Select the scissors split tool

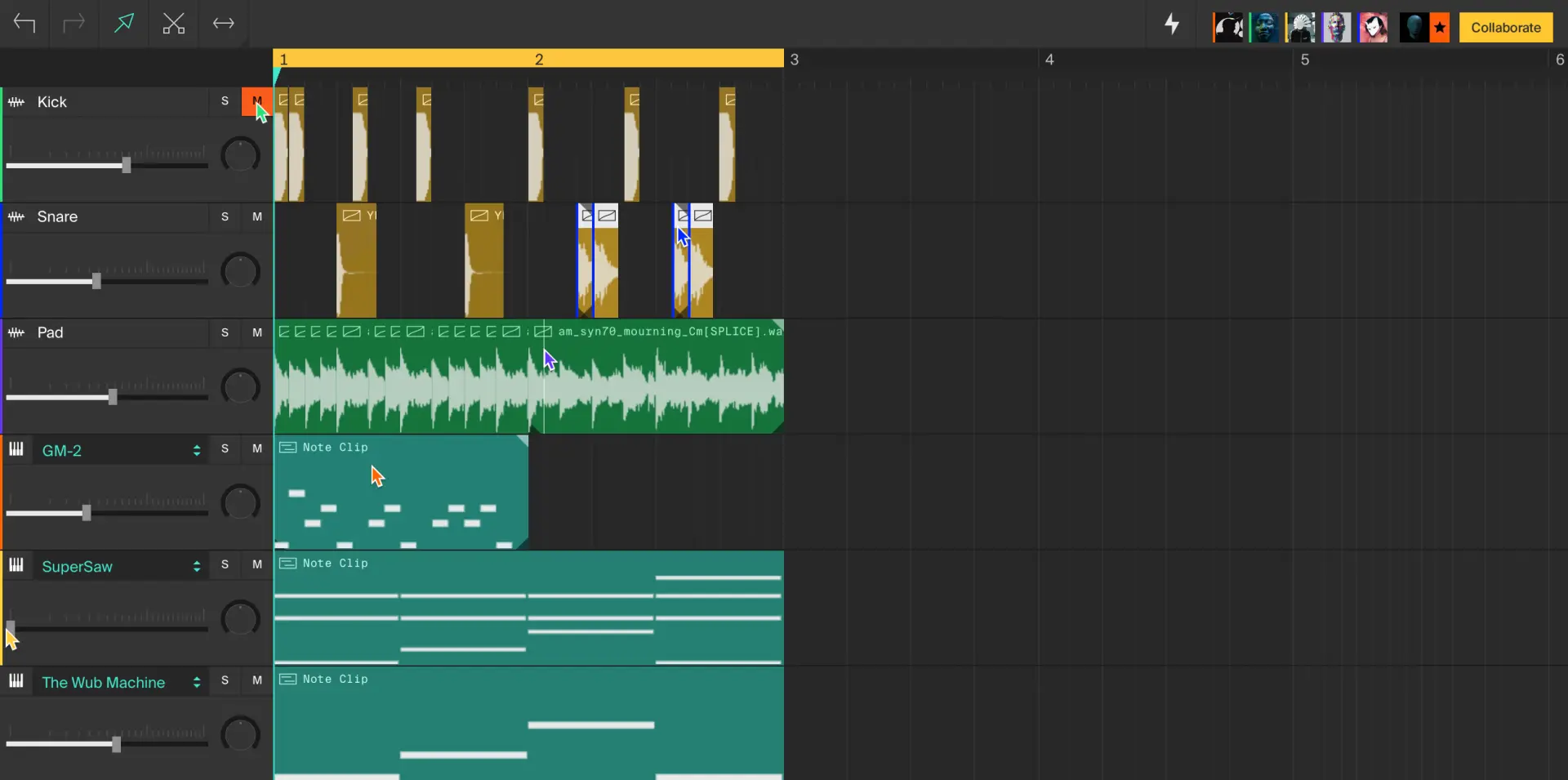(174, 24)
